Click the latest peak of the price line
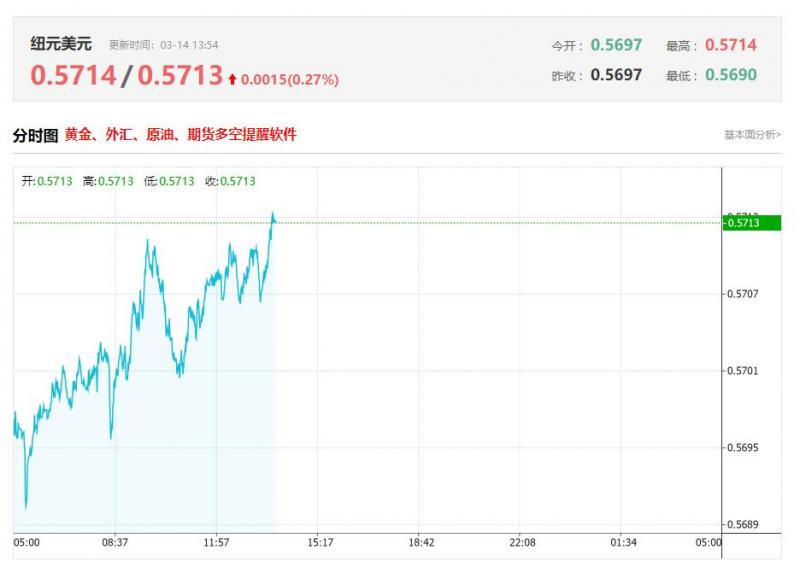800x573 pixels. [x=273, y=212]
